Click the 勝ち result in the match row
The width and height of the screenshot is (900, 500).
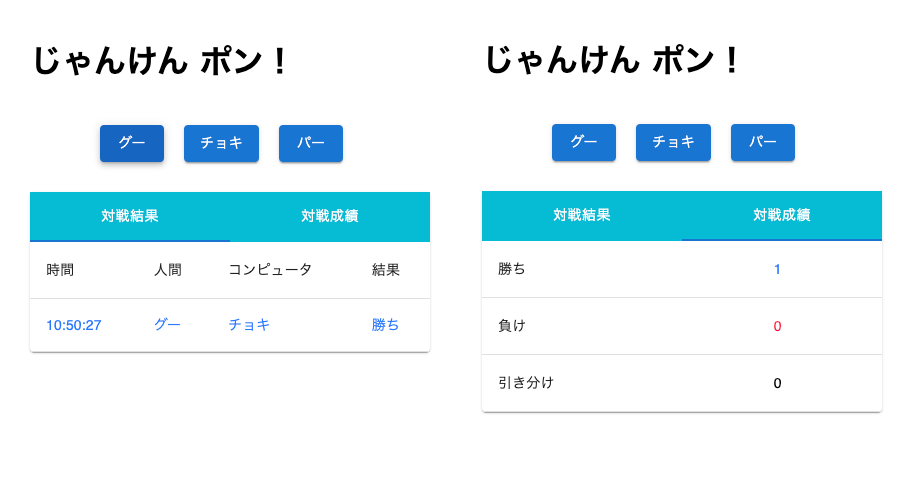click(385, 325)
